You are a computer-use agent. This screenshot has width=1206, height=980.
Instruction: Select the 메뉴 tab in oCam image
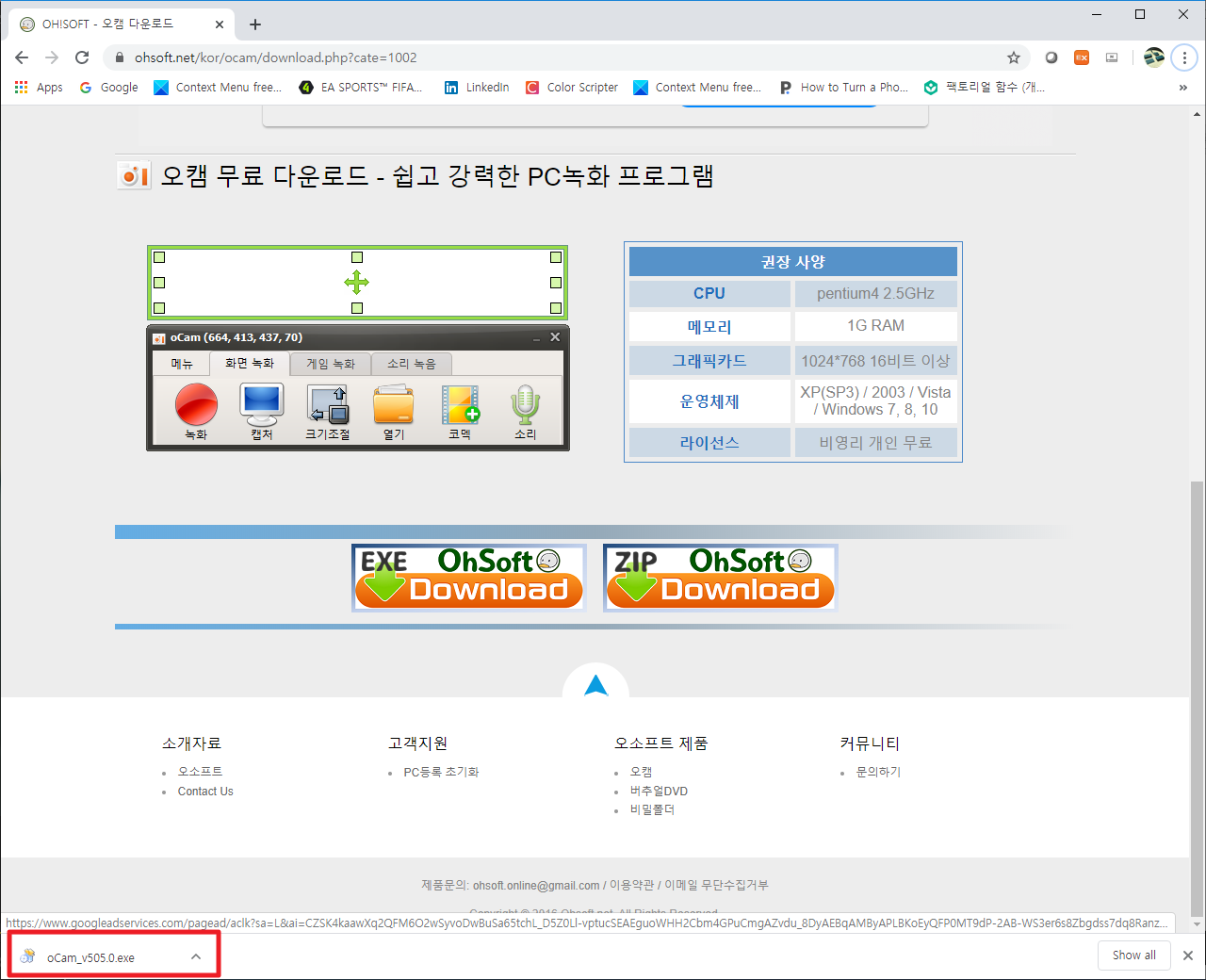click(x=182, y=364)
